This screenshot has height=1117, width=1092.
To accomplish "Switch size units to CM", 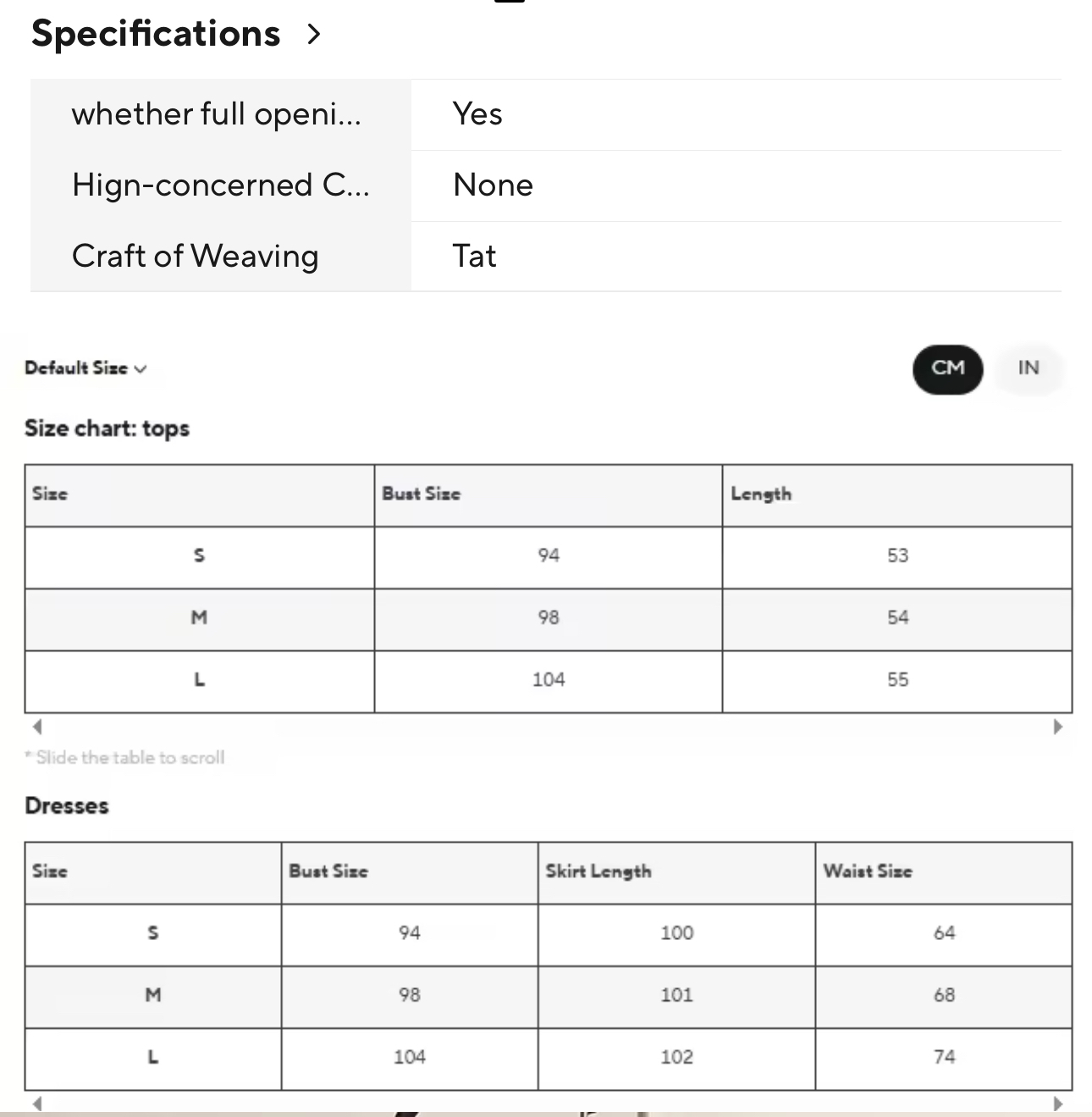I will 947,368.
